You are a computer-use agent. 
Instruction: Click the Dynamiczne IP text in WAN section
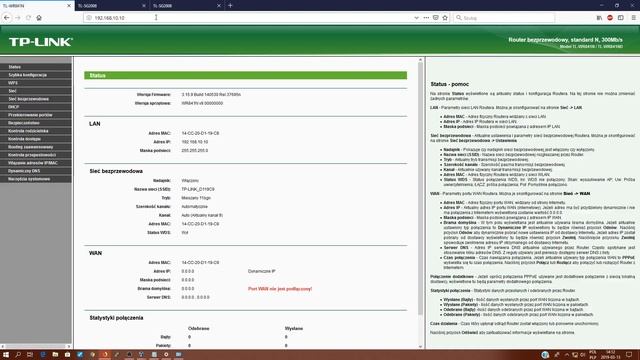(262, 271)
